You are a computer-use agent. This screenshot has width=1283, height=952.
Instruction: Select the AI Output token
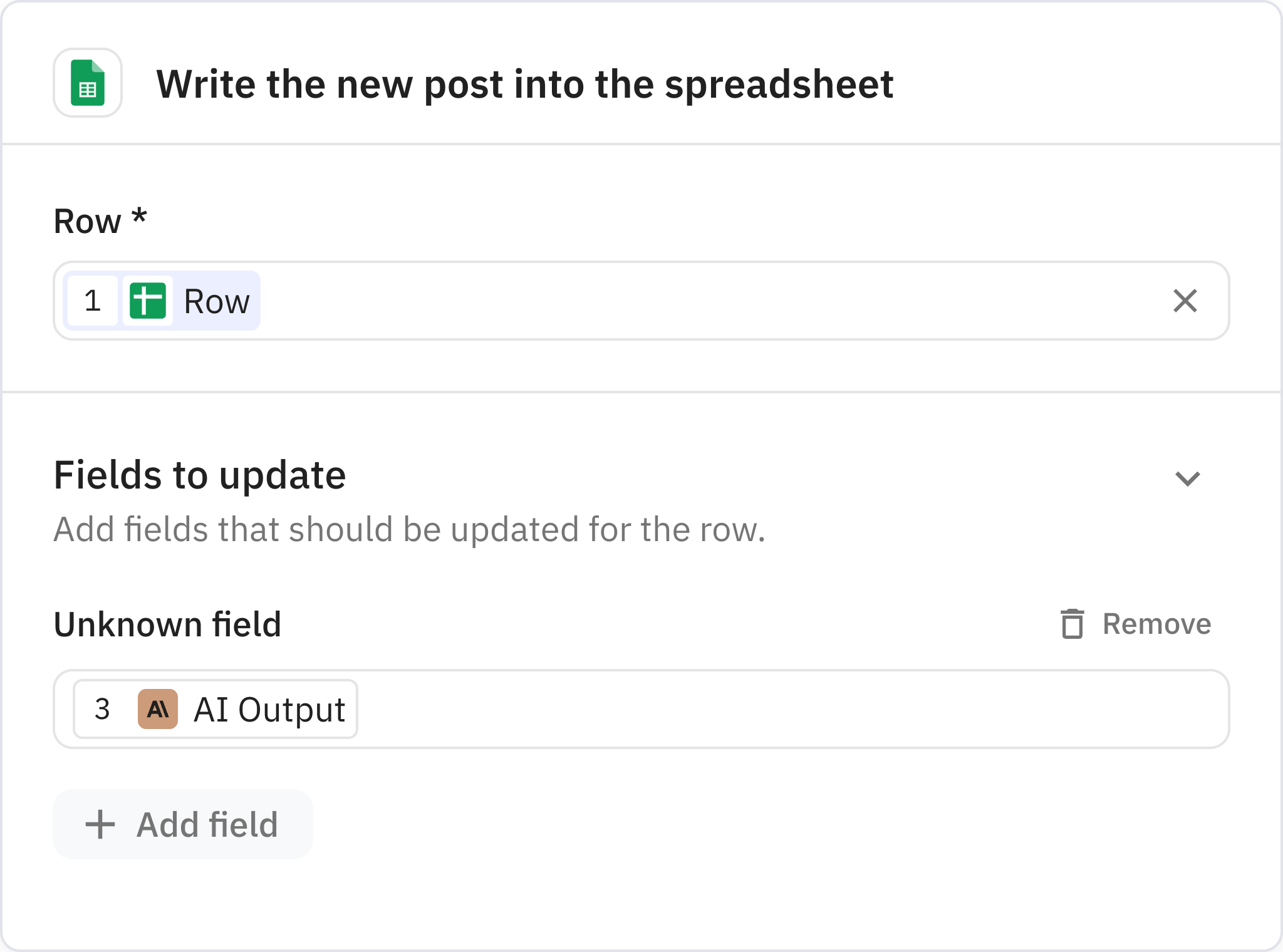pos(268,708)
